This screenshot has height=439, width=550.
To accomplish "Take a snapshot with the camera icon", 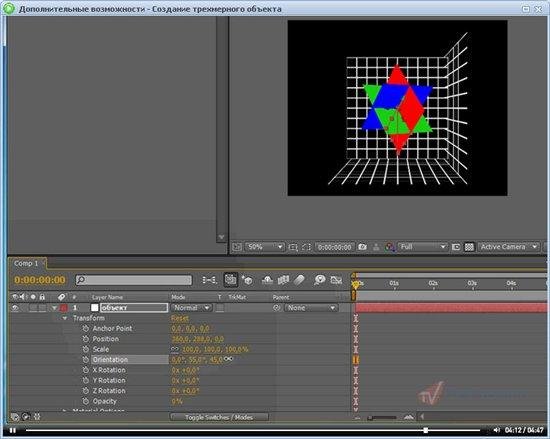I will (x=362, y=247).
